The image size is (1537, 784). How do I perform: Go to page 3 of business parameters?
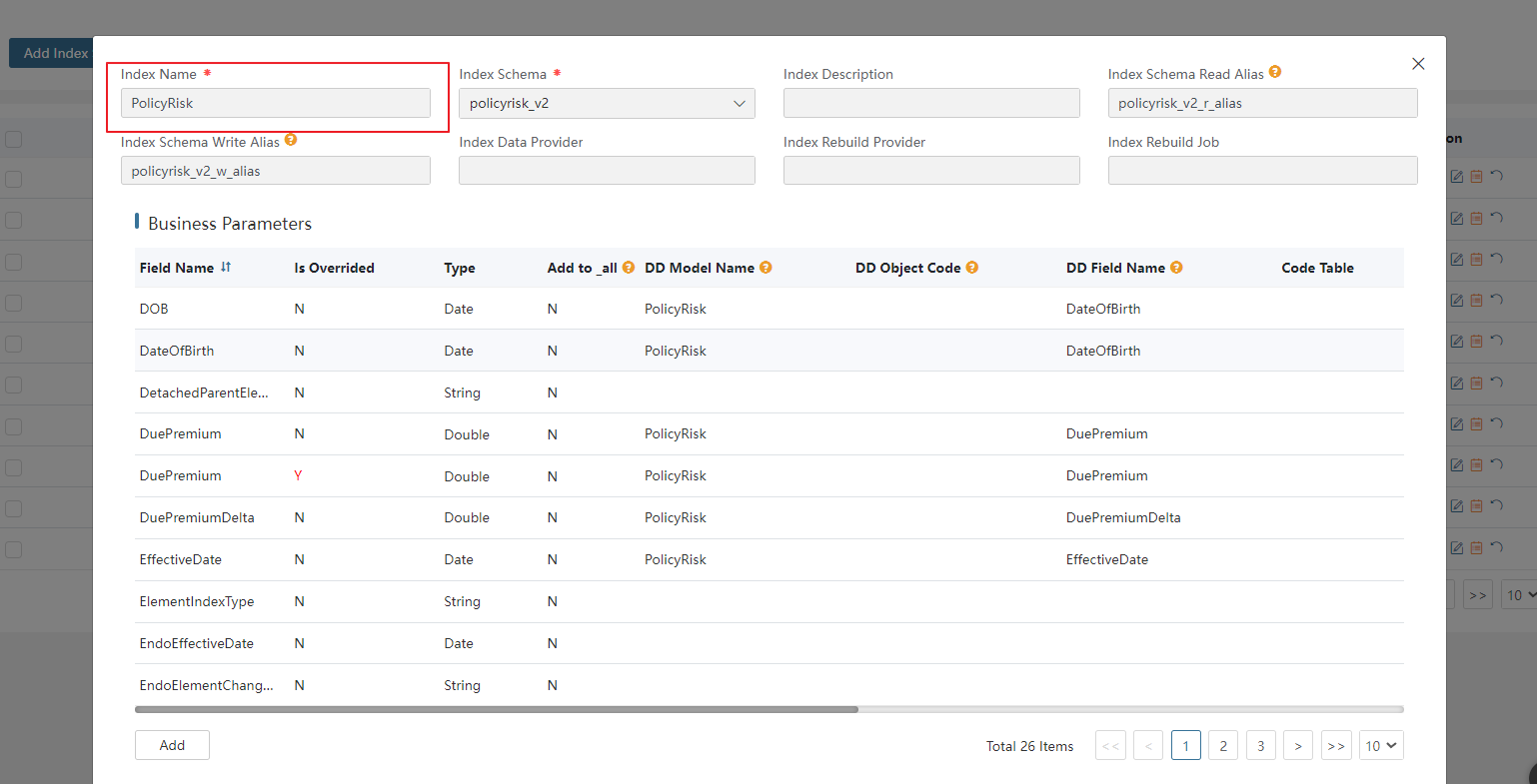click(x=1261, y=746)
